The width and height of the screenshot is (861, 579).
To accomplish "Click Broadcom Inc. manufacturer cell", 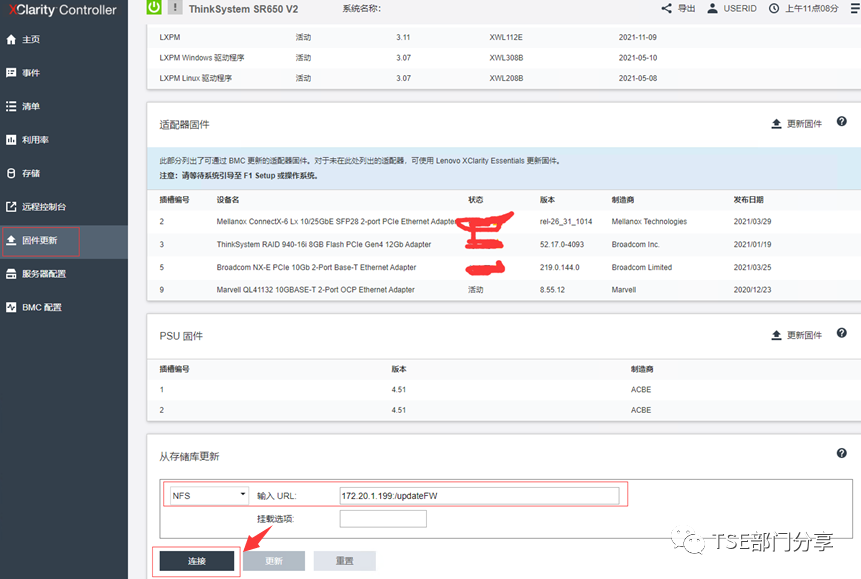I will (635, 244).
